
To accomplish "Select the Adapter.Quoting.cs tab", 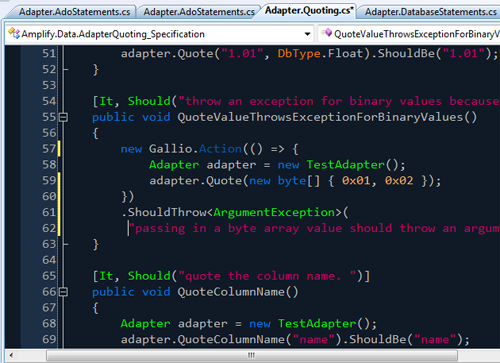I will (x=309, y=11).
